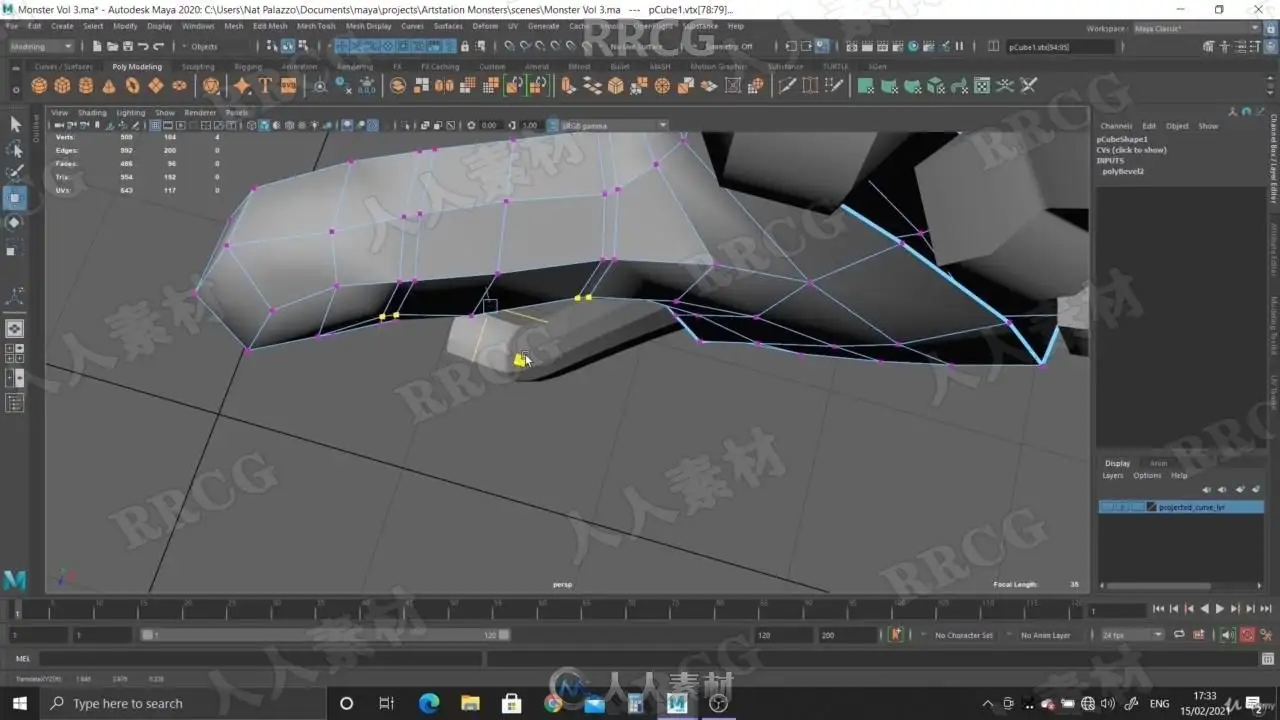This screenshot has width=1280, height=720.
Task: Create a polygon cylinder from the shelf
Action: pos(86,86)
